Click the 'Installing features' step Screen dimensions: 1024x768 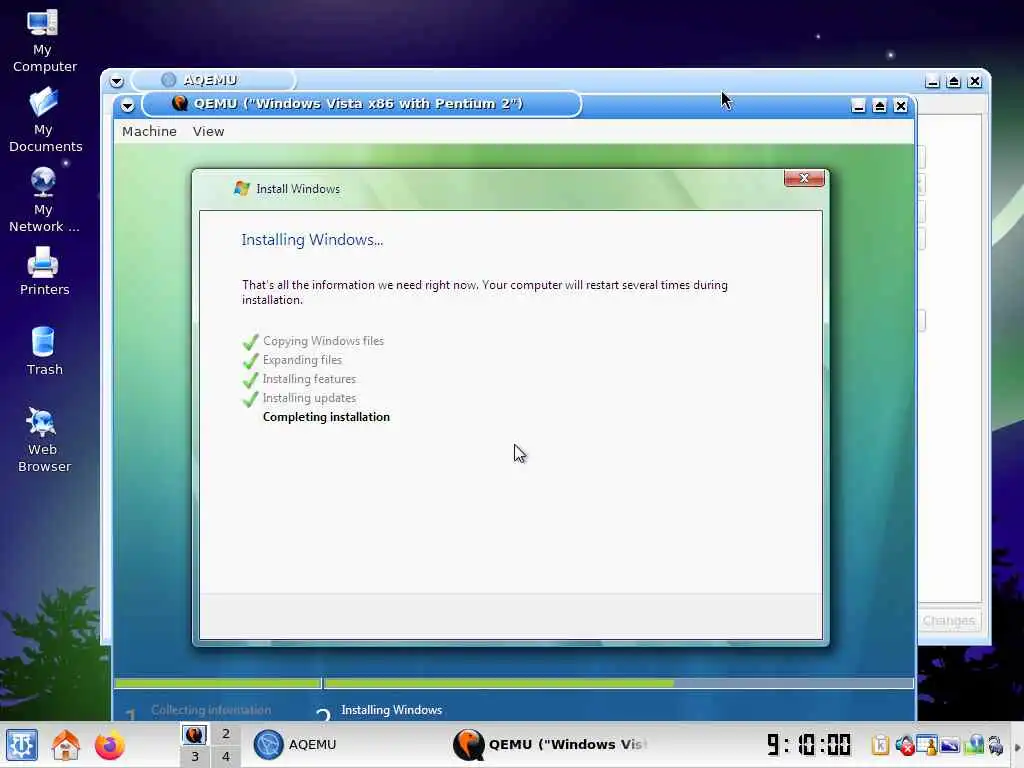(x=309, y=379)
